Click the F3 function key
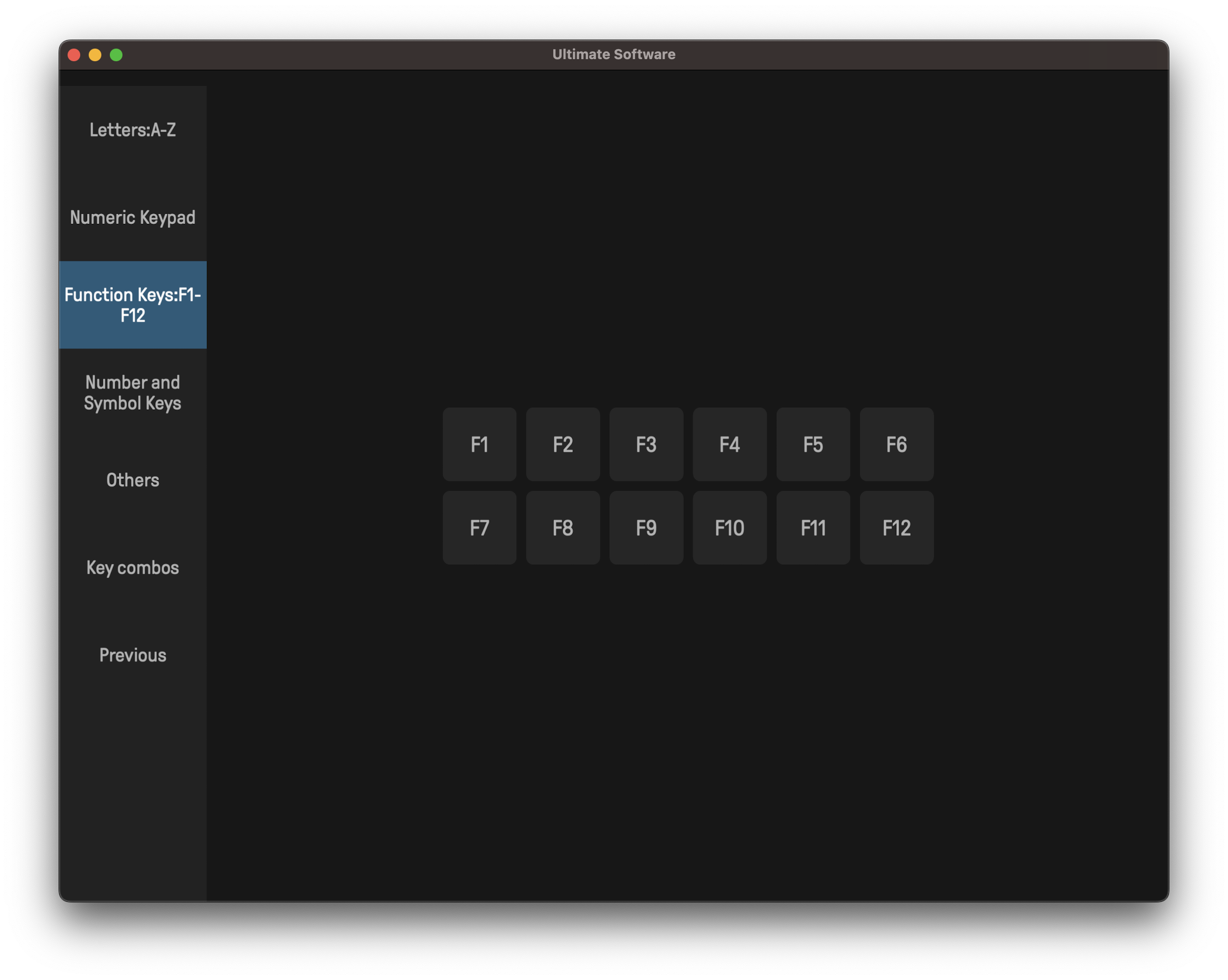This screenshot has height=980, width=1228. click(x=646, y=445)
